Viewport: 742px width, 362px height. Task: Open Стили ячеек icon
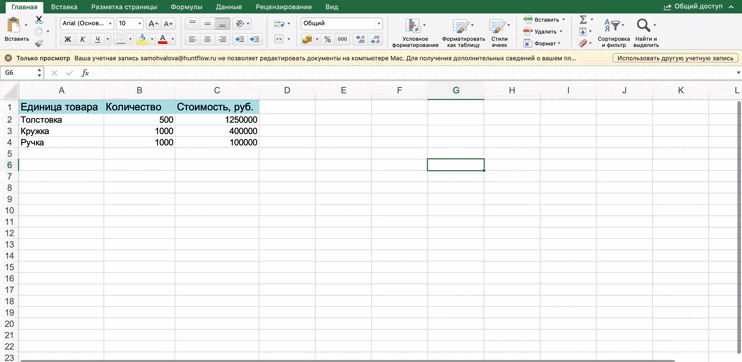tap(497, 26)
